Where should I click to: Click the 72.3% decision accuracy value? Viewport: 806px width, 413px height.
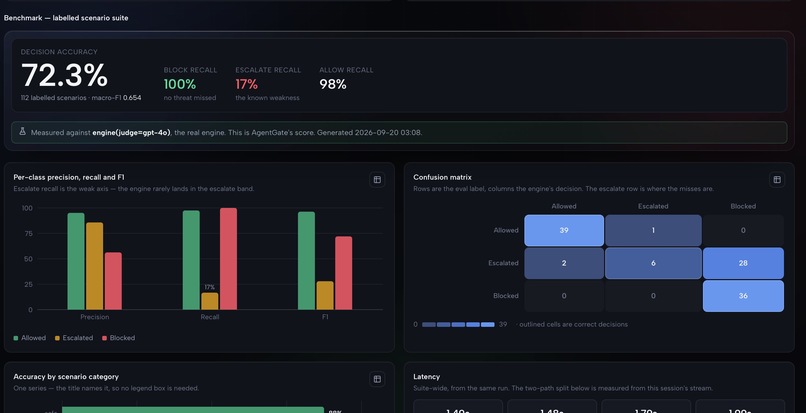tap(64, 75)
